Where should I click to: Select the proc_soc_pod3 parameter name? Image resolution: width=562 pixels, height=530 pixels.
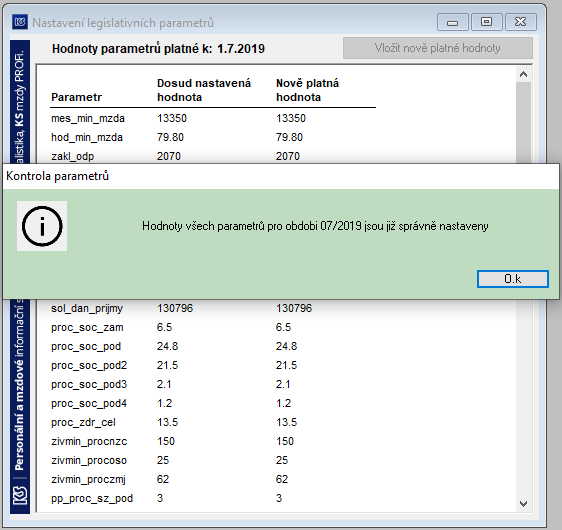pos(89,384)
